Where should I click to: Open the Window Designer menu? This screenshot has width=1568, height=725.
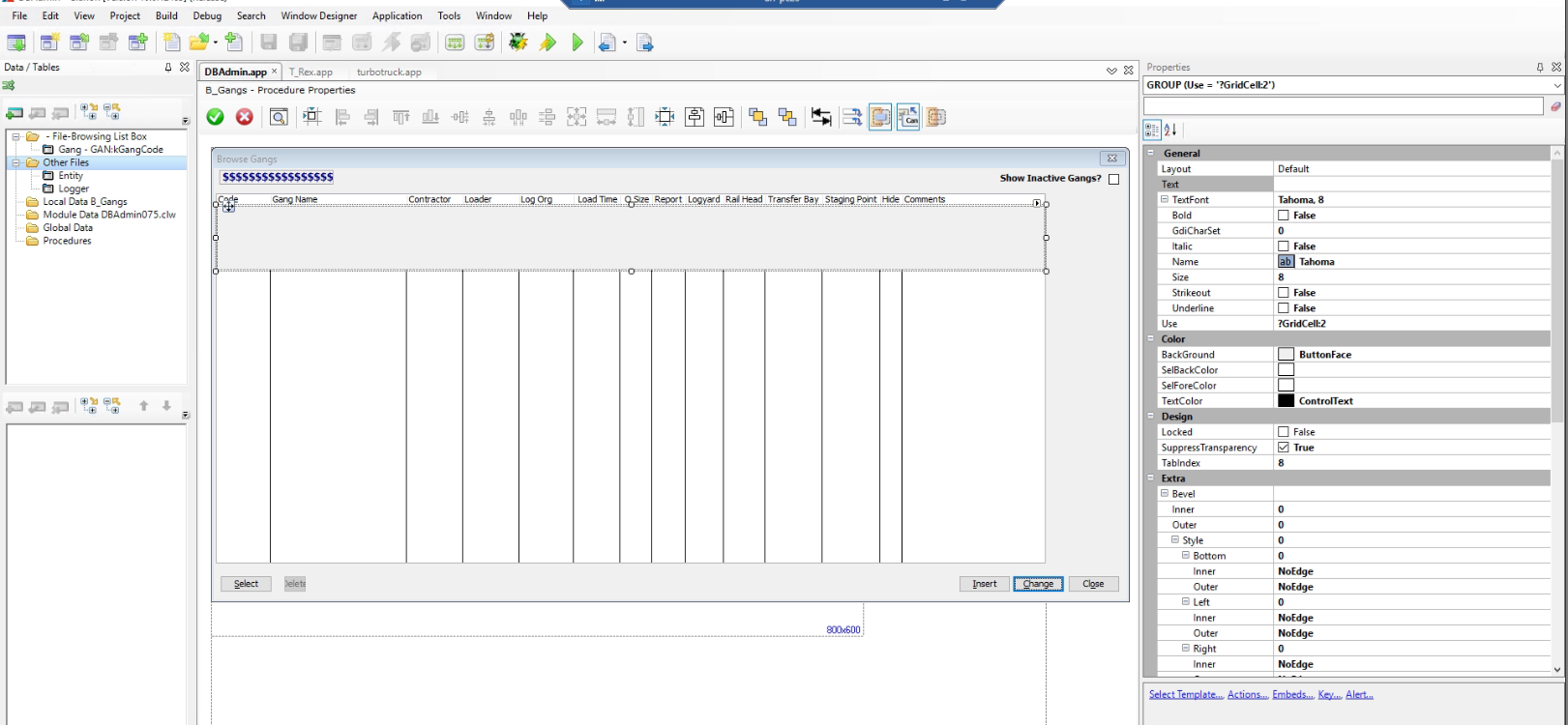click(318, 15)
